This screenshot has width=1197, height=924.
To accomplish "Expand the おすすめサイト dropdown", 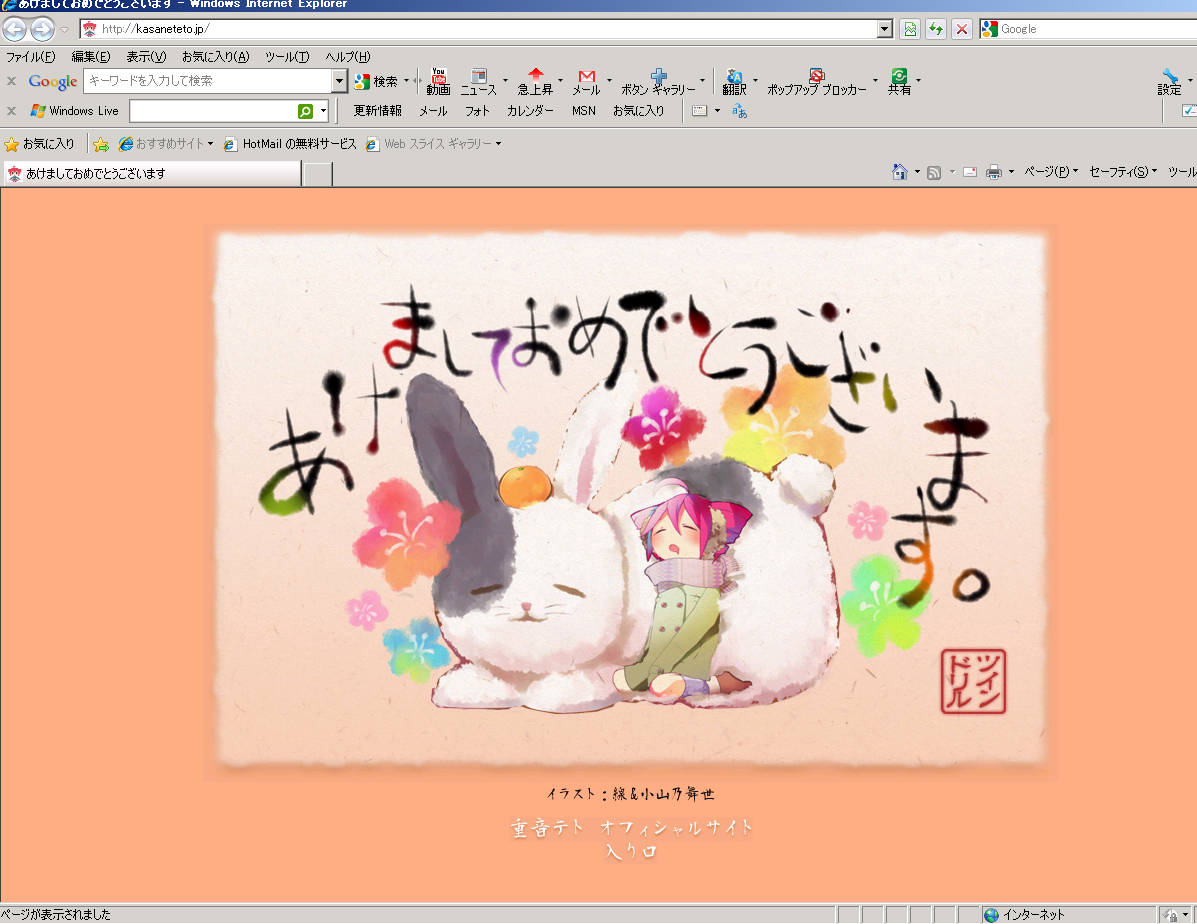I will pyautogui.click(x=210, y=144).
